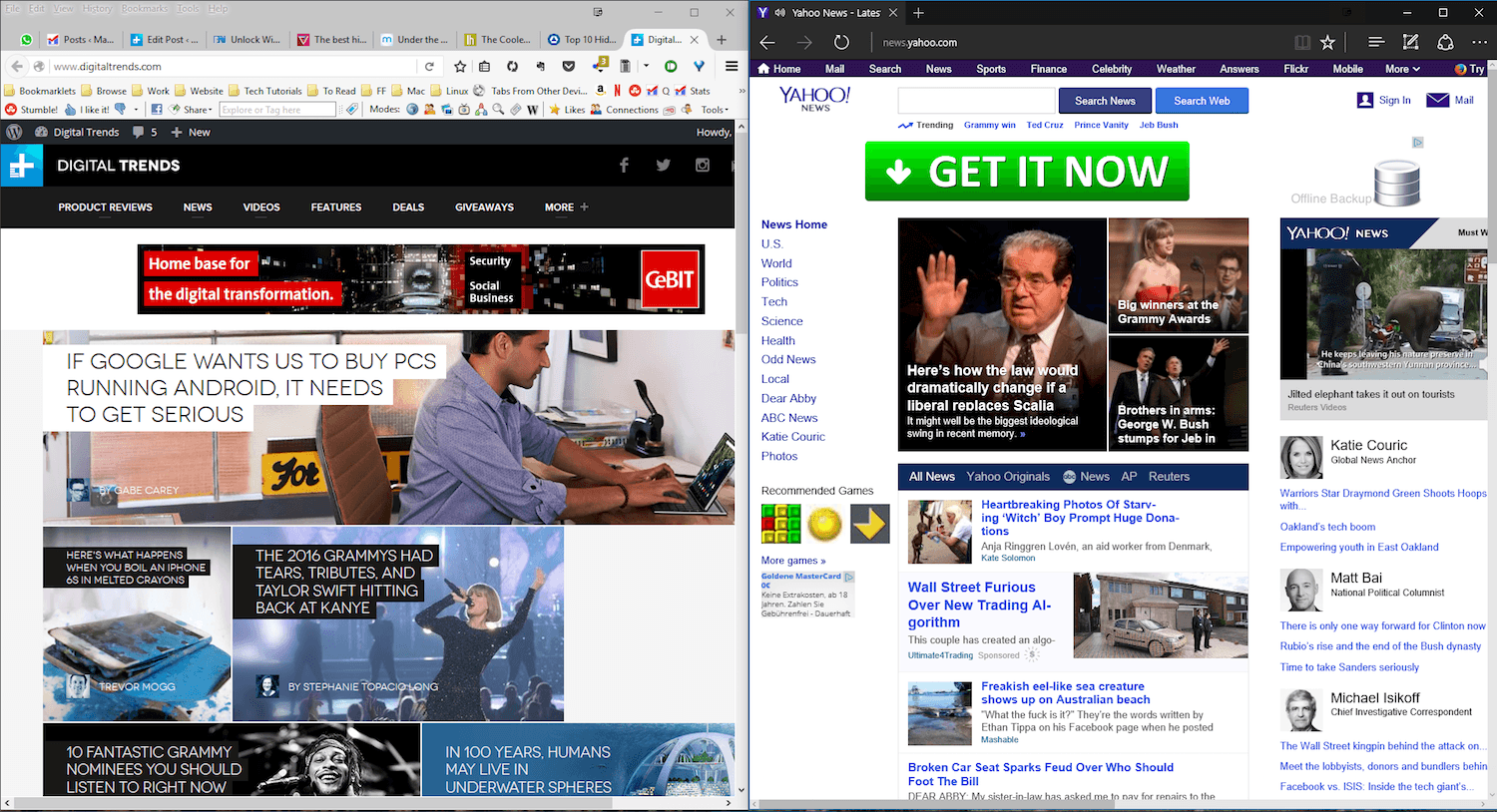Switch to the 'Edit Post' Firefox tab
The height and width of the screenshot is (812, 1497).
[x=165, y=40]
